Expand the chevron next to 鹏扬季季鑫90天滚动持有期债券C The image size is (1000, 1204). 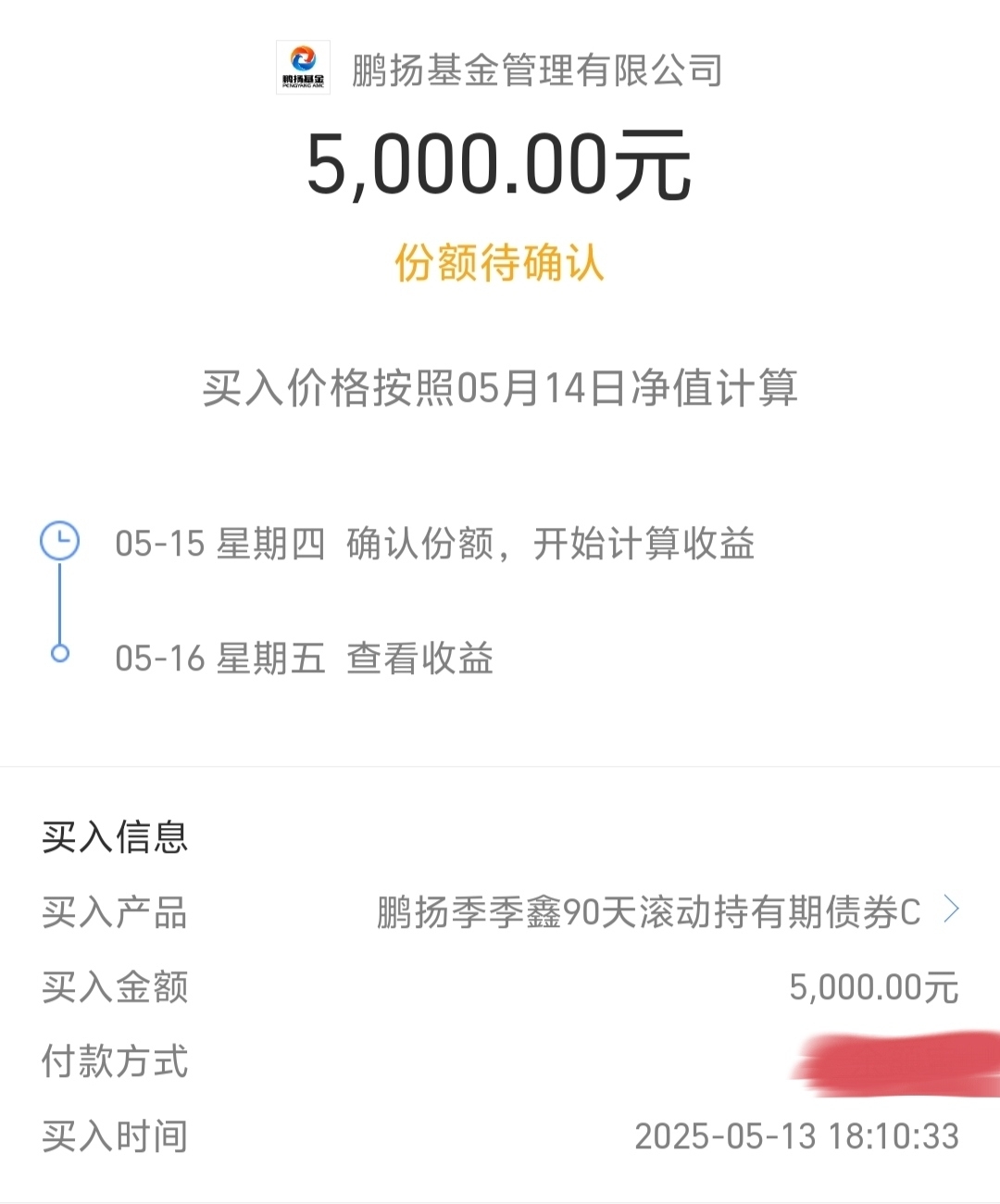point(951,909)
